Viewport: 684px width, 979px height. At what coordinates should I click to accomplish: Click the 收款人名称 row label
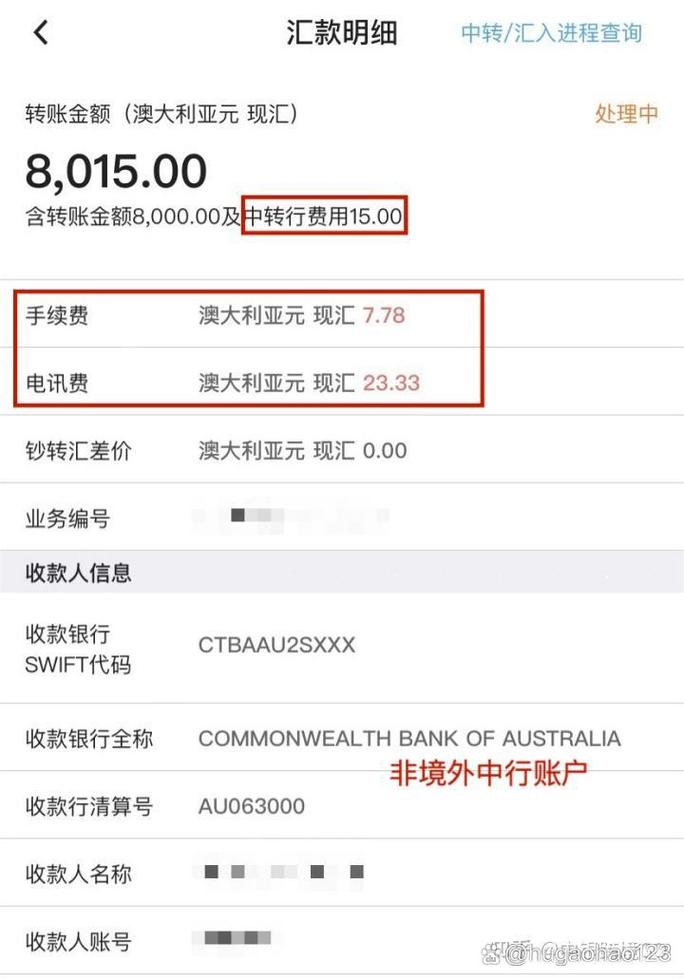(78, 874)
